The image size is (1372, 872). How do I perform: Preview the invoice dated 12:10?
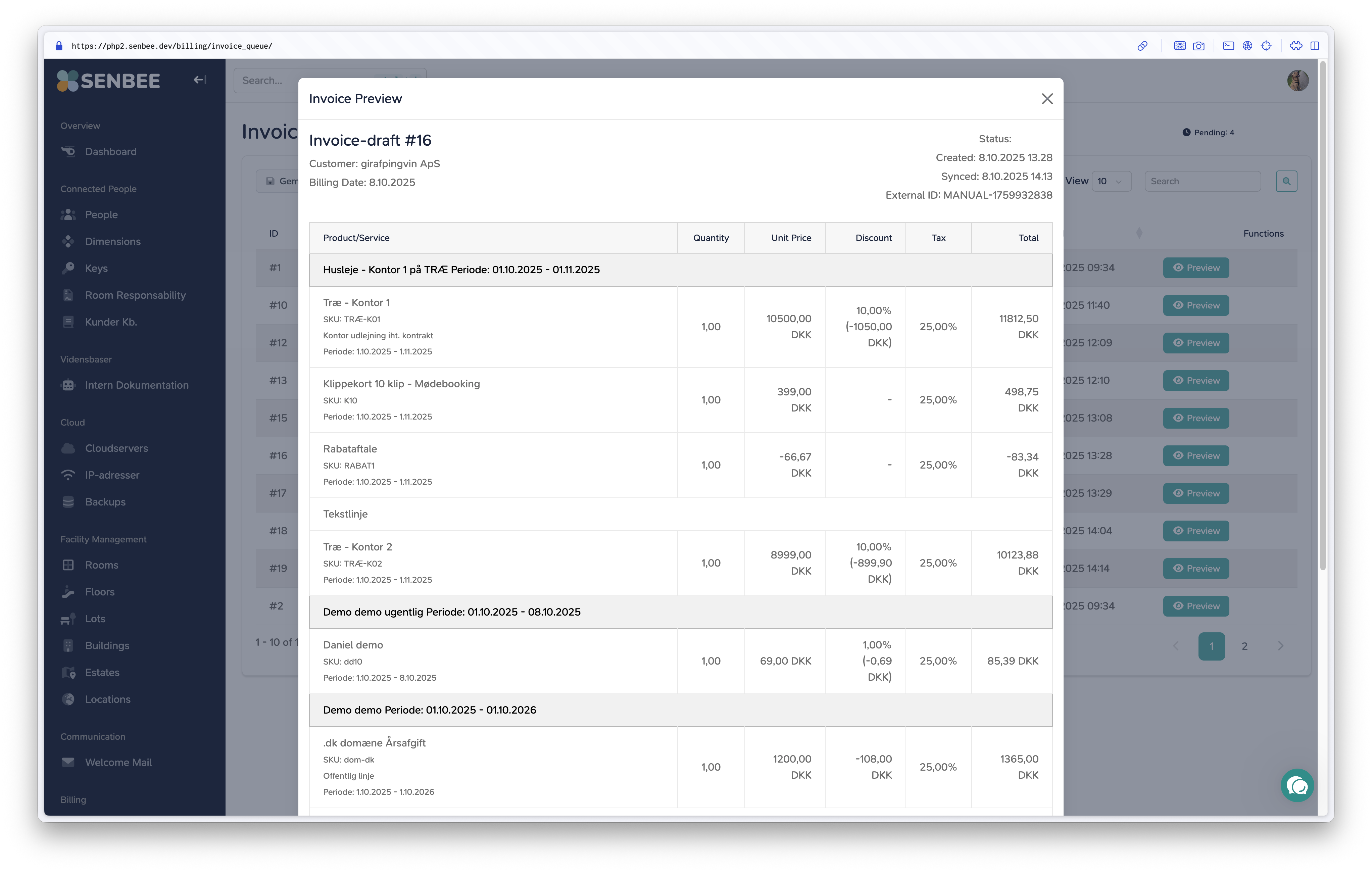(x=1196, y=381)
